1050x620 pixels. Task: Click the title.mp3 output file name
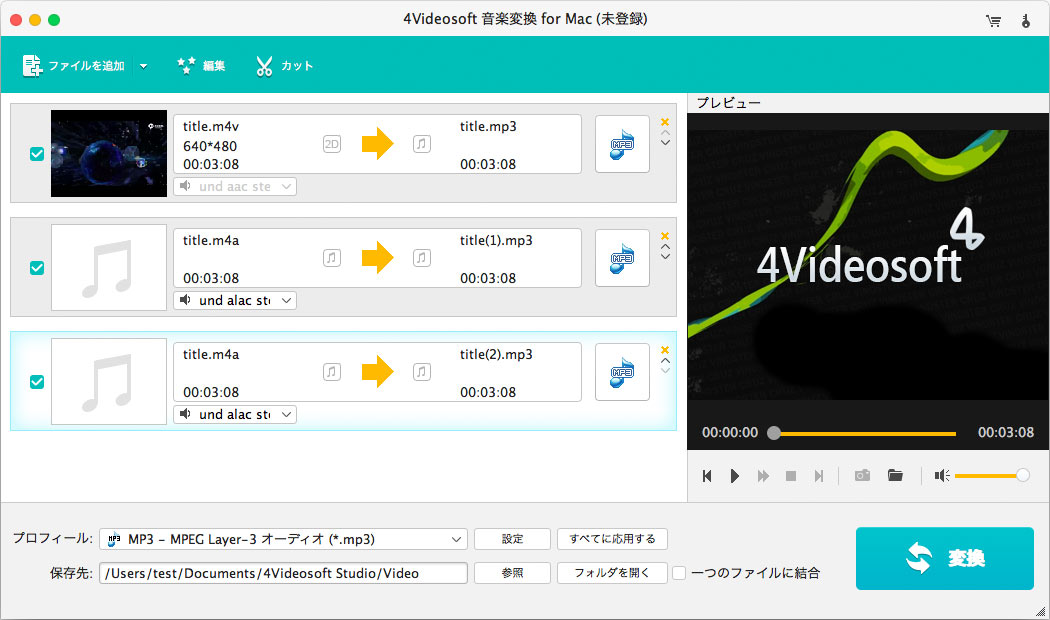click(x=488, y=127)
